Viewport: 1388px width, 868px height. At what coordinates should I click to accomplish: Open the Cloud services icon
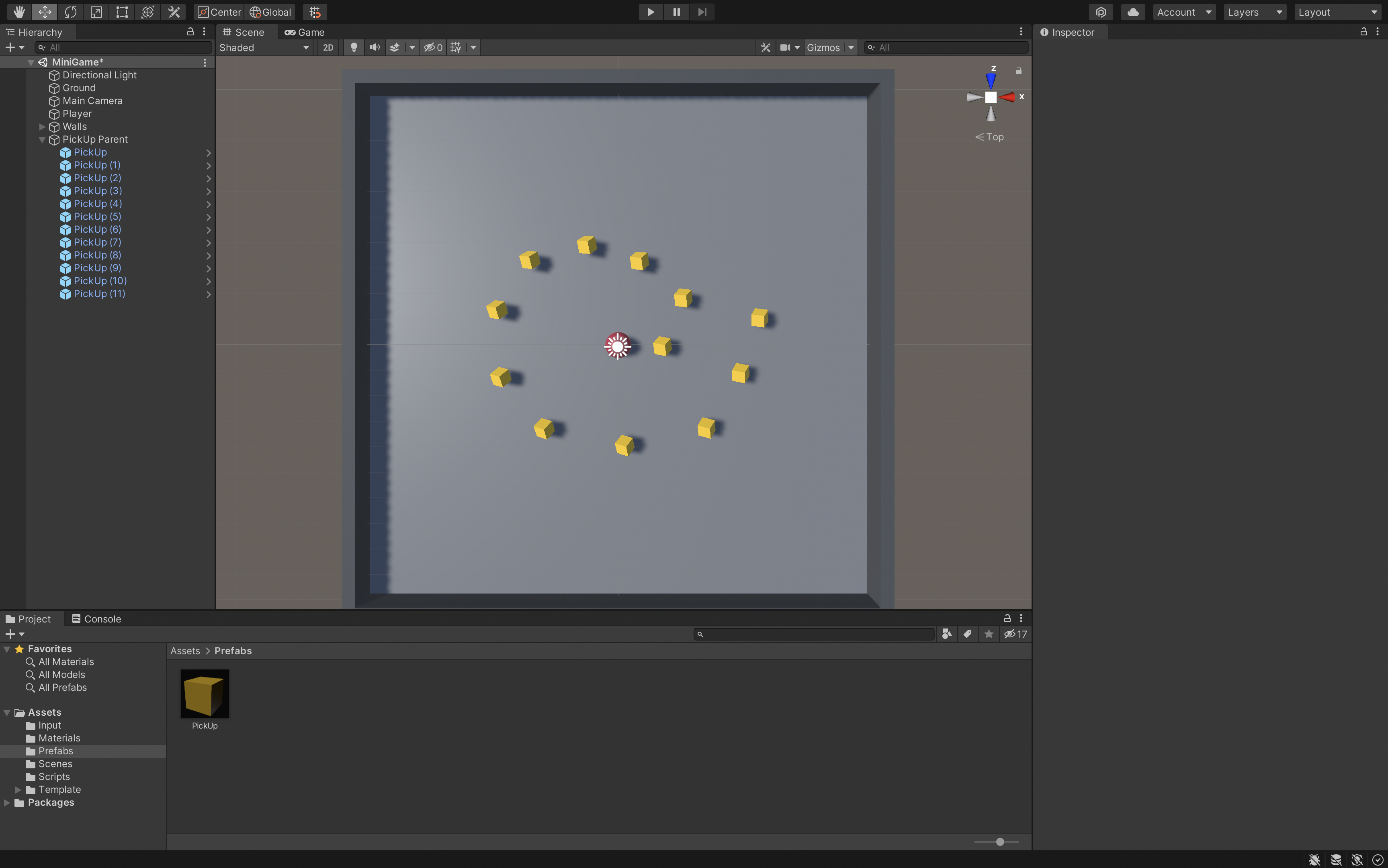[x=1132, y=12]
